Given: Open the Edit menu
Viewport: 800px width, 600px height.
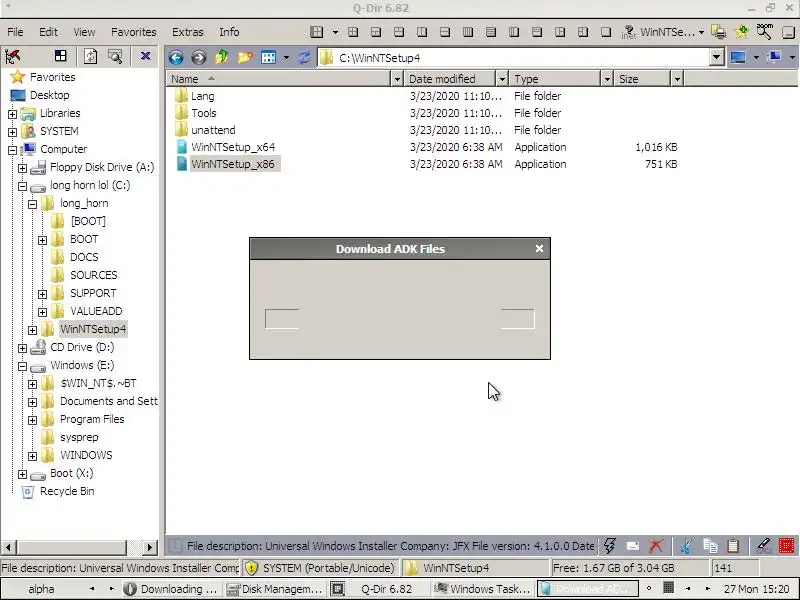Looking at the screenshot, I should [x=48, y=32].
